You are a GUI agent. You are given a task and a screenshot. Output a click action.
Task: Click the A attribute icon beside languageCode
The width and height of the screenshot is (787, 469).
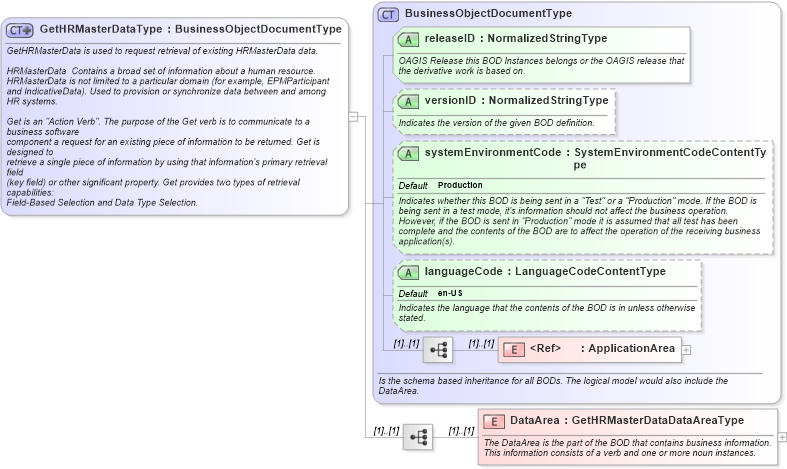click(408, 273)
